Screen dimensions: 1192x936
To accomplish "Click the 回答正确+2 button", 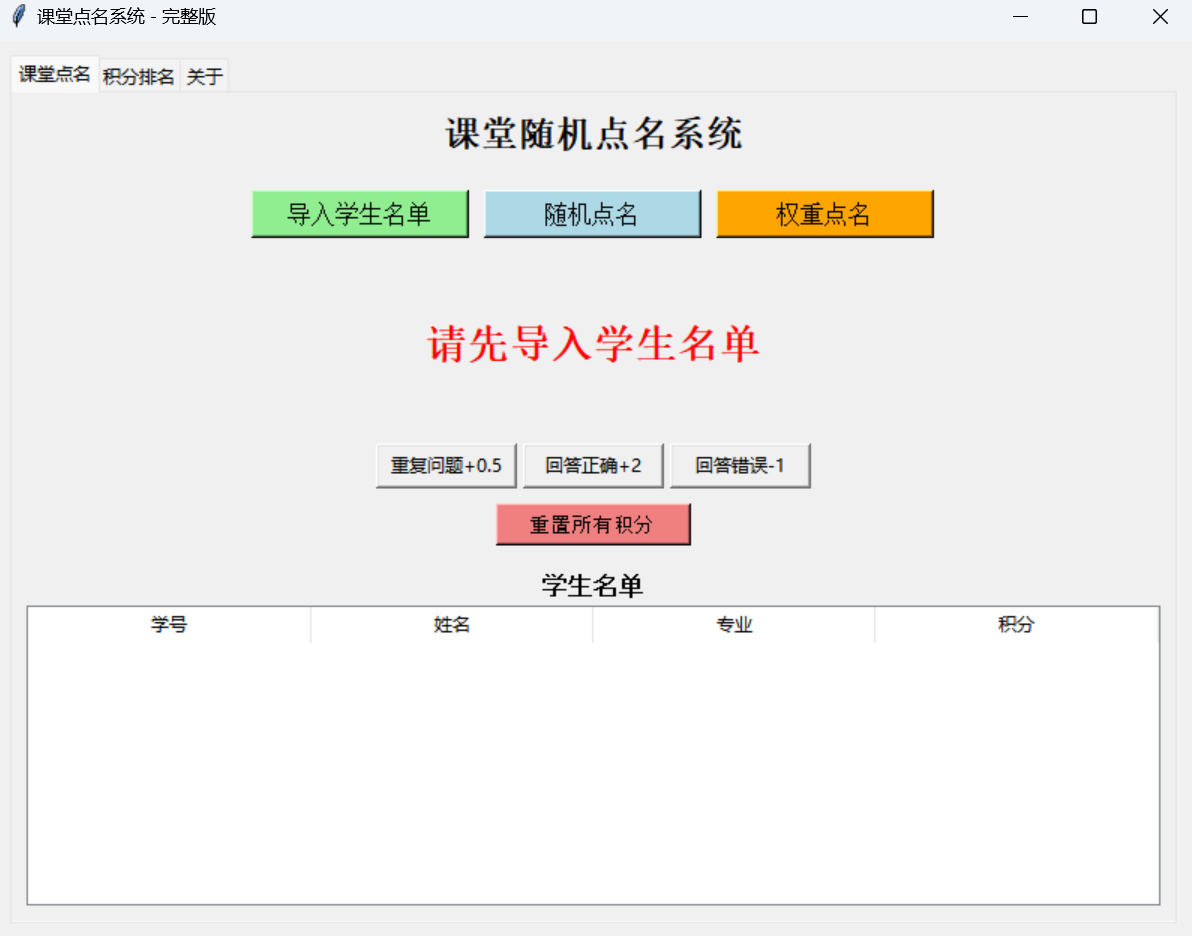I will (x=593, y=466).
